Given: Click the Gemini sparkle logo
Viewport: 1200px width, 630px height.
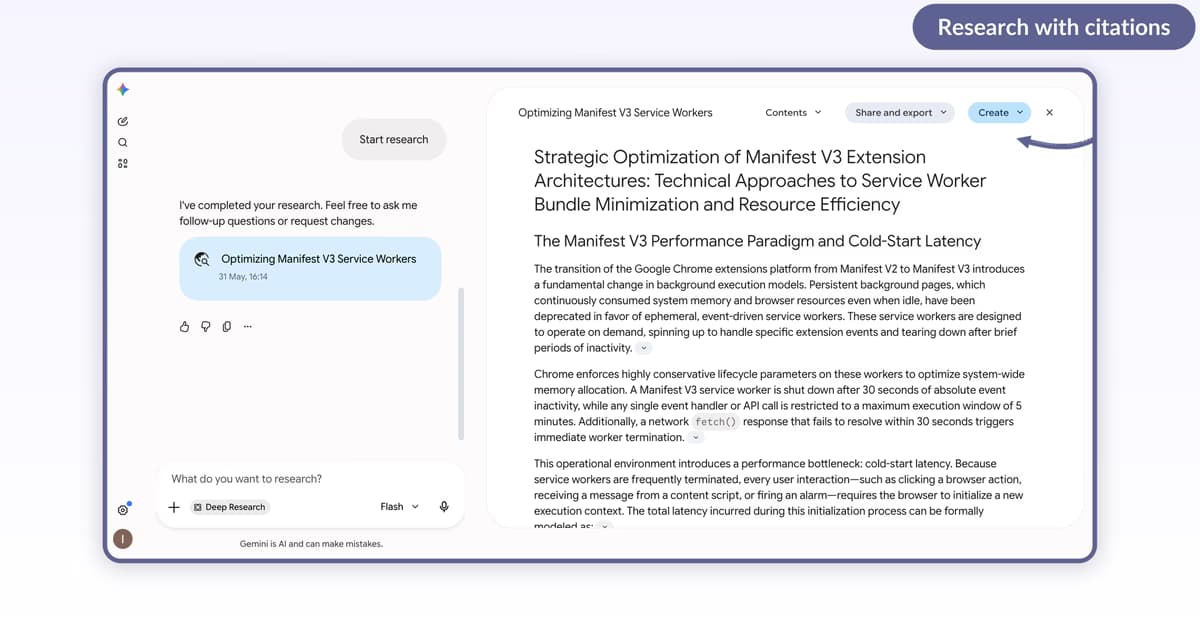Looking at the screenshot, I should pyautogui.click(x=123, y=90).
